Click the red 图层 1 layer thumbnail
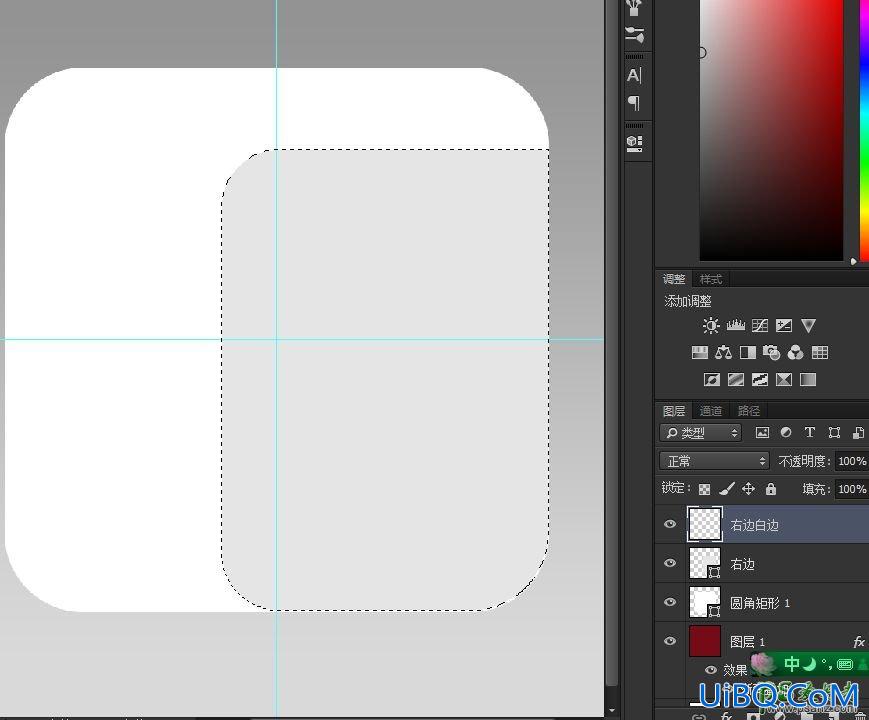This screenshot has width=869, height=720. pyautogui.click(x=705, y=641)
